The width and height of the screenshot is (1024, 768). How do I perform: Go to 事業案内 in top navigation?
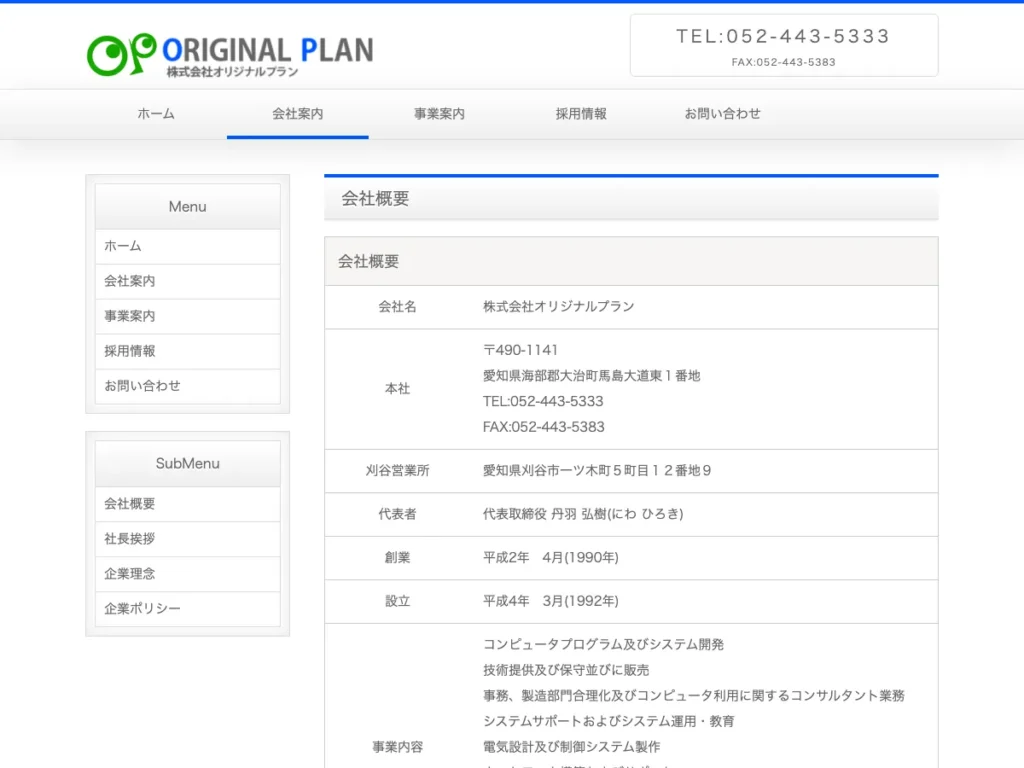440,114
